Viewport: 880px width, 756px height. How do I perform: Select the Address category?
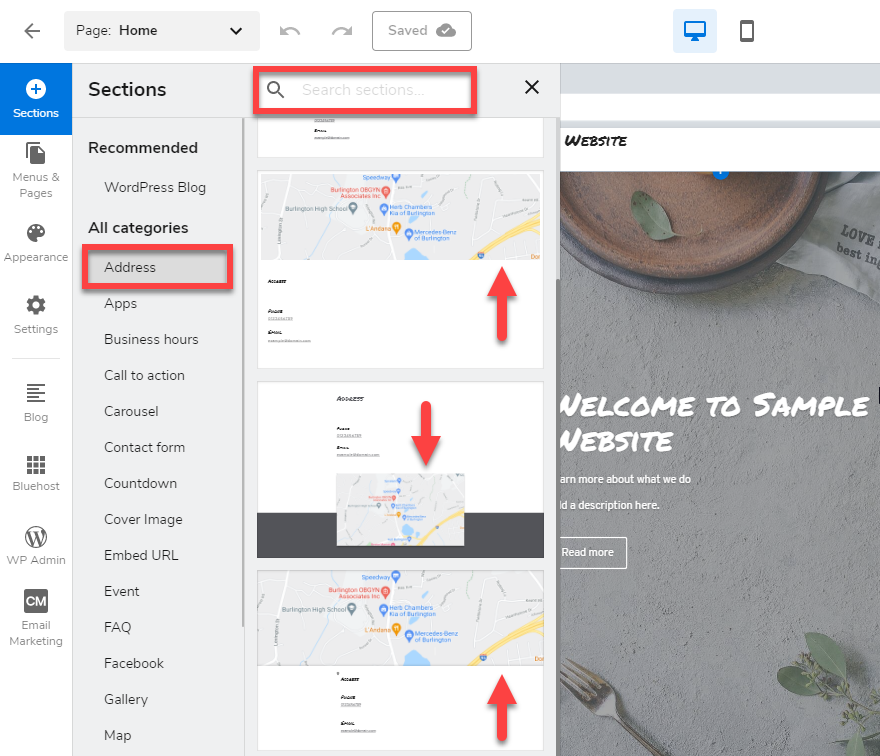point(157,267)
